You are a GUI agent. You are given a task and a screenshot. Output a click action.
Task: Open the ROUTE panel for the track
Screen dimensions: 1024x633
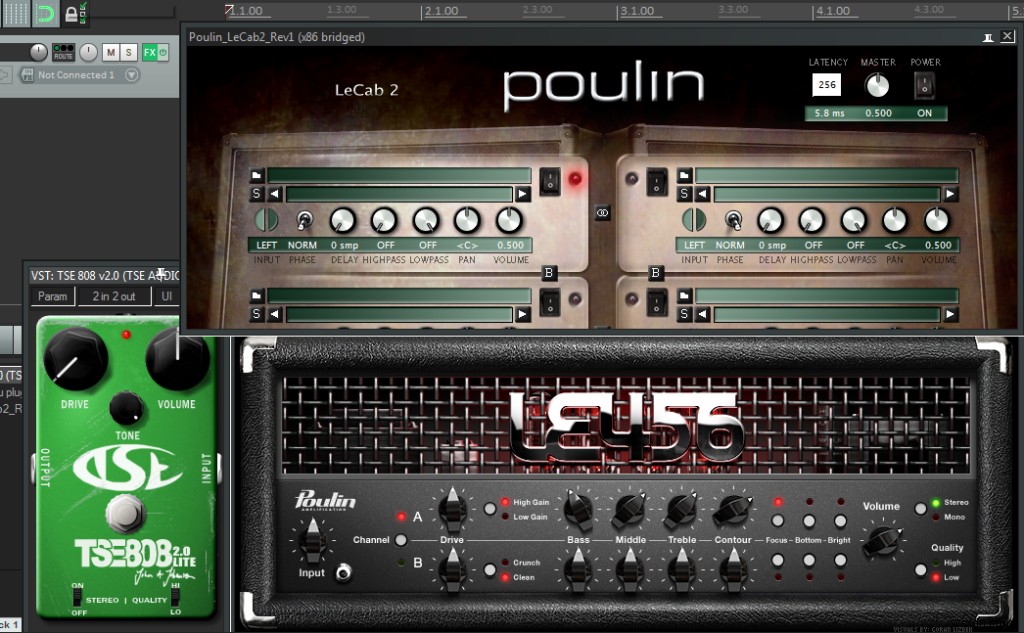[63, 53]
